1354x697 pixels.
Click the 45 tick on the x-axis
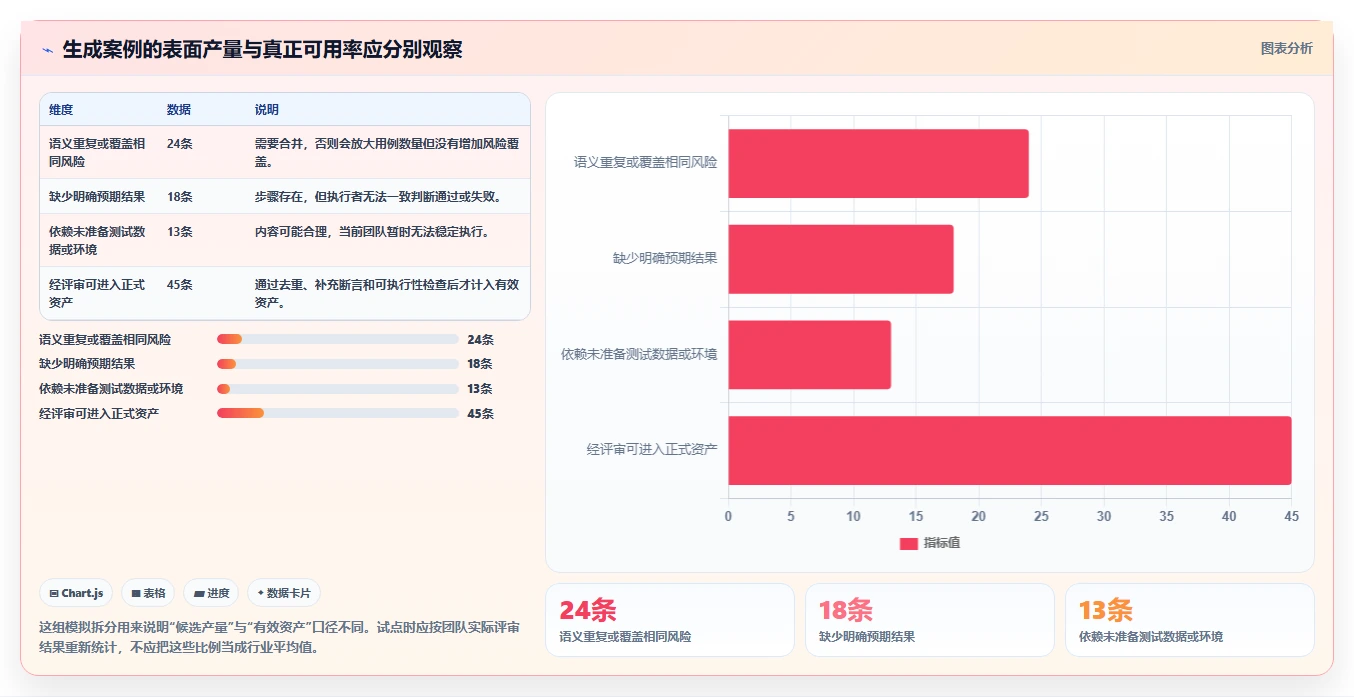(x=1291, y=516)
